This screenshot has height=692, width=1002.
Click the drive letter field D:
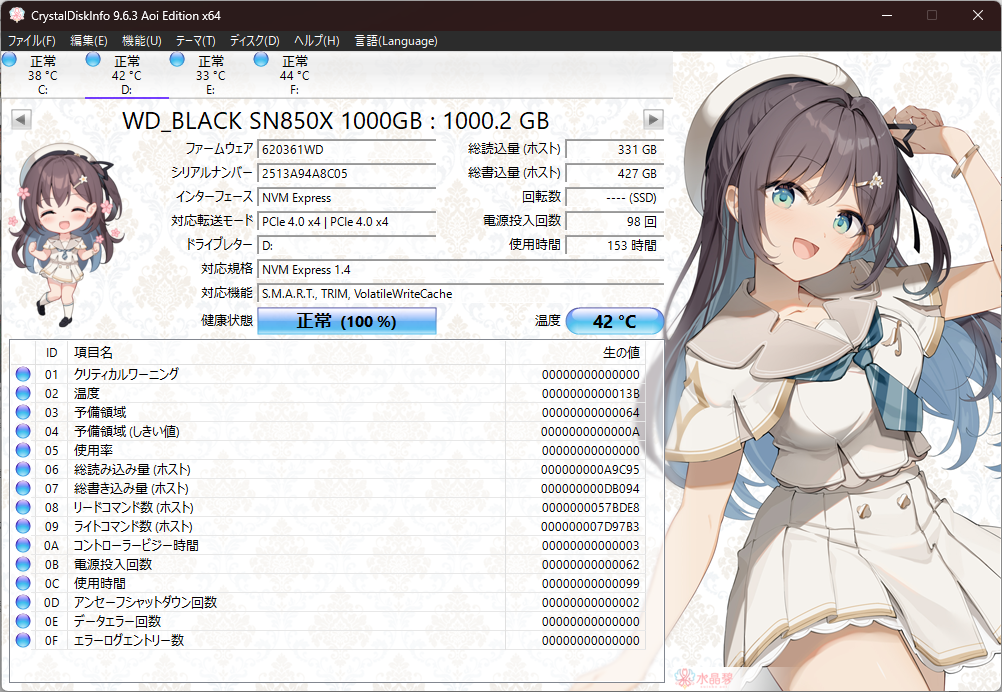pos(346,245)
